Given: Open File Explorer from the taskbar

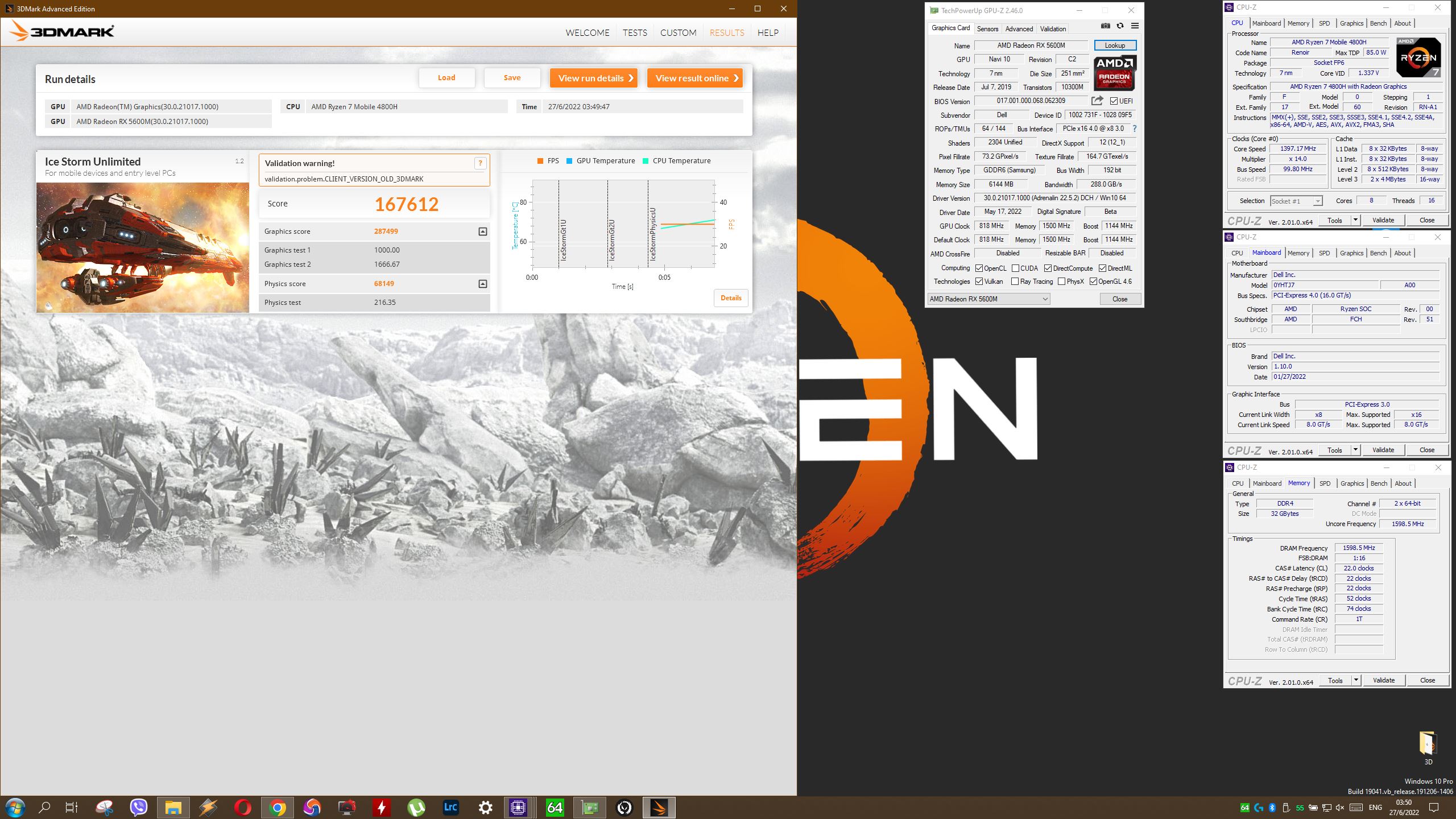Looking at the screenshot, I should tap(173, 807).
